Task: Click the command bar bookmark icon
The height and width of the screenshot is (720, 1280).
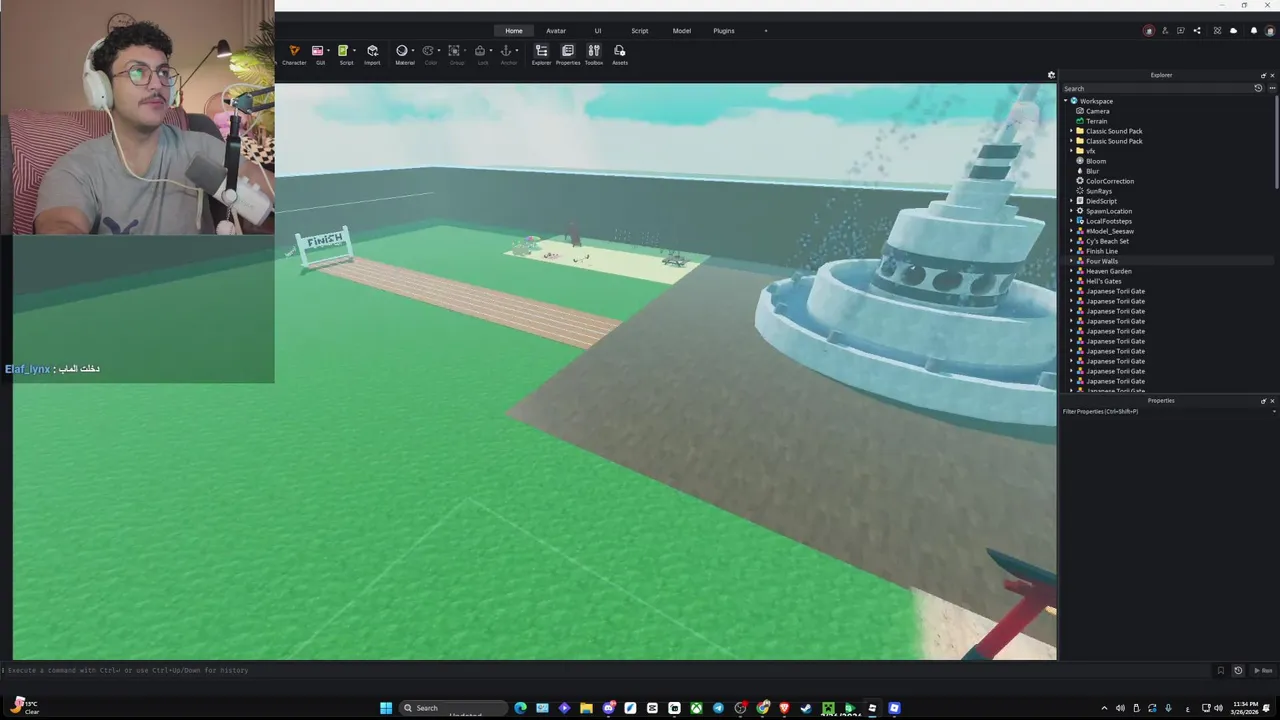Action: (1221, 671)
